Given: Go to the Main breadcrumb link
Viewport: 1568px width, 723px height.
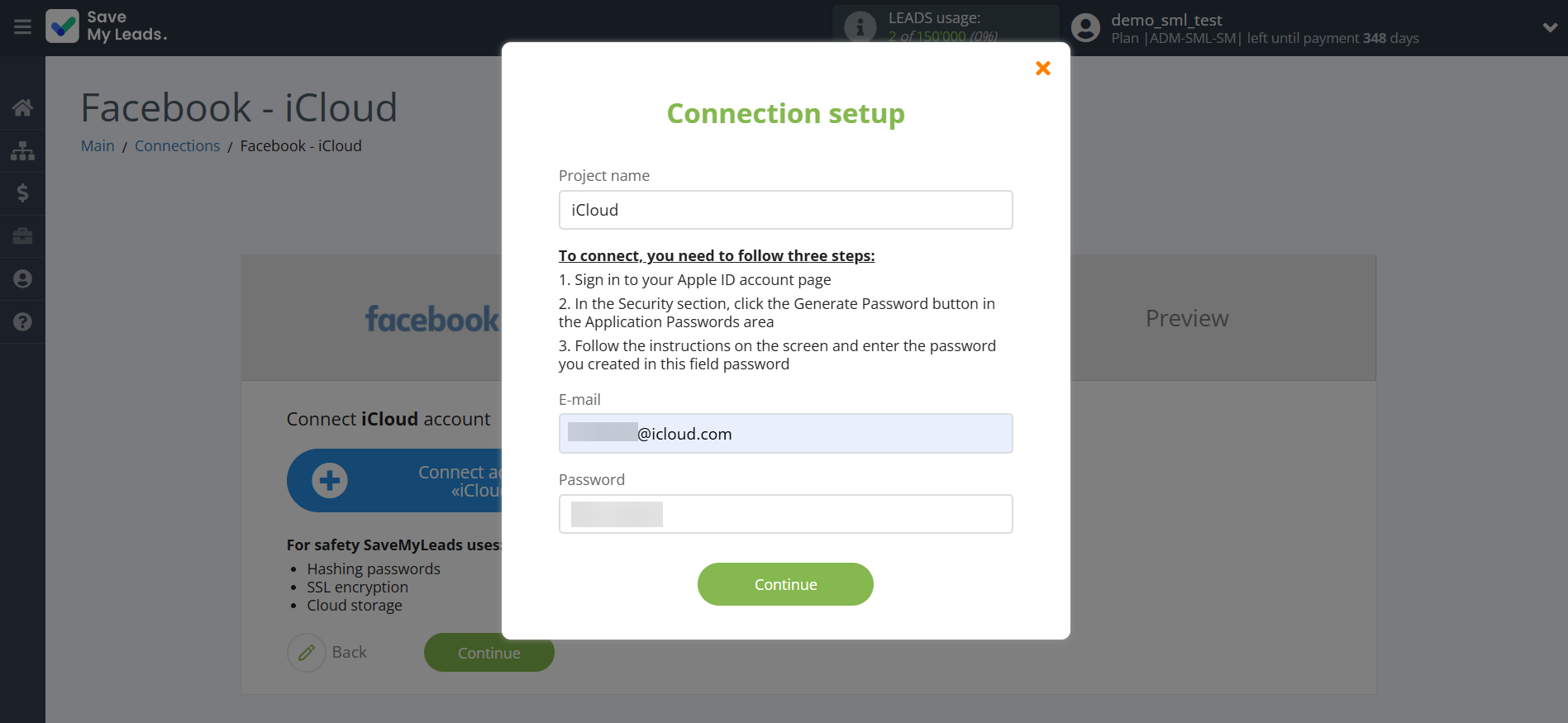Looking at the screenshot, I should (x=98, y=146).
